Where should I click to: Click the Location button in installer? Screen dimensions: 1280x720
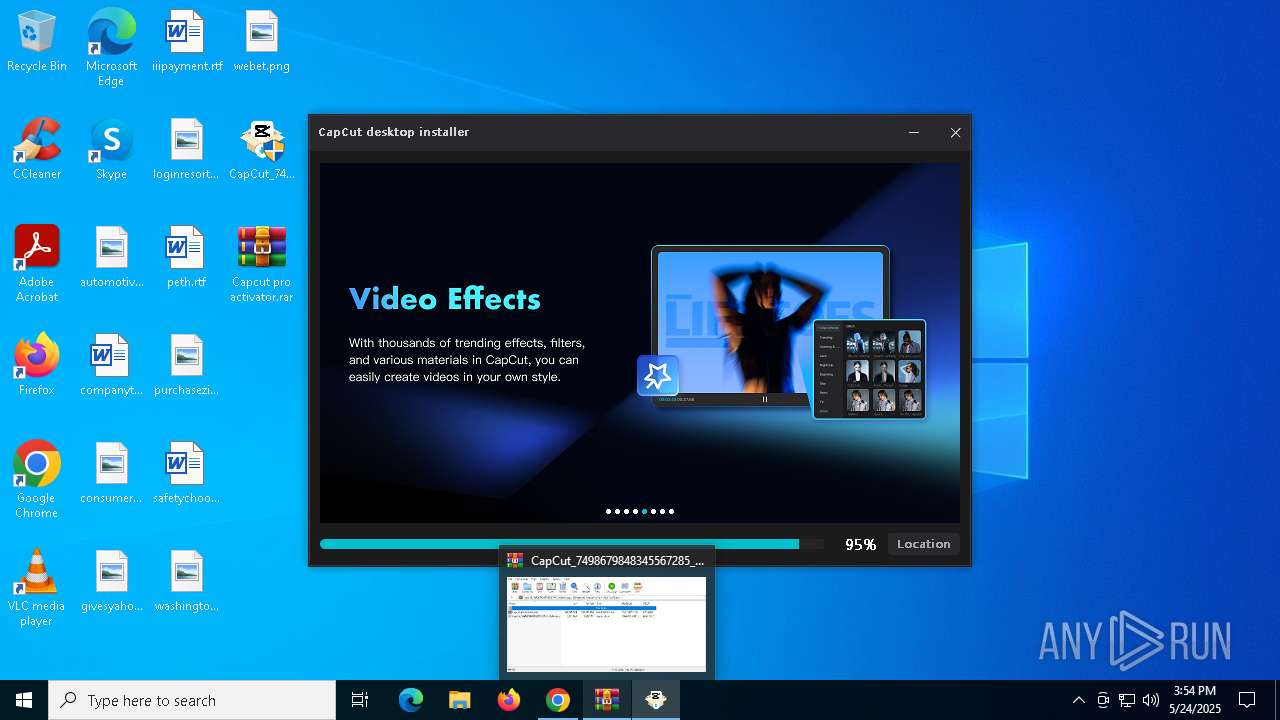point(923,544)
